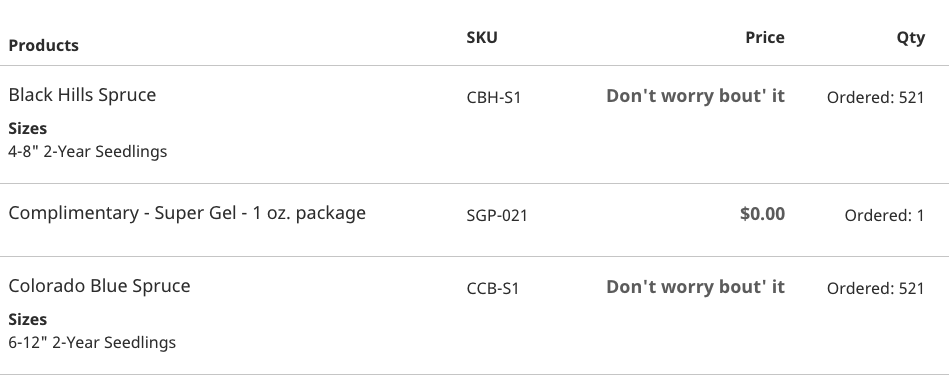Image resolution: width=949 pixels, height=375 pixels.
Task: Click 4-8" 2-Year Seedlings size text
Action: click(88, 151)
